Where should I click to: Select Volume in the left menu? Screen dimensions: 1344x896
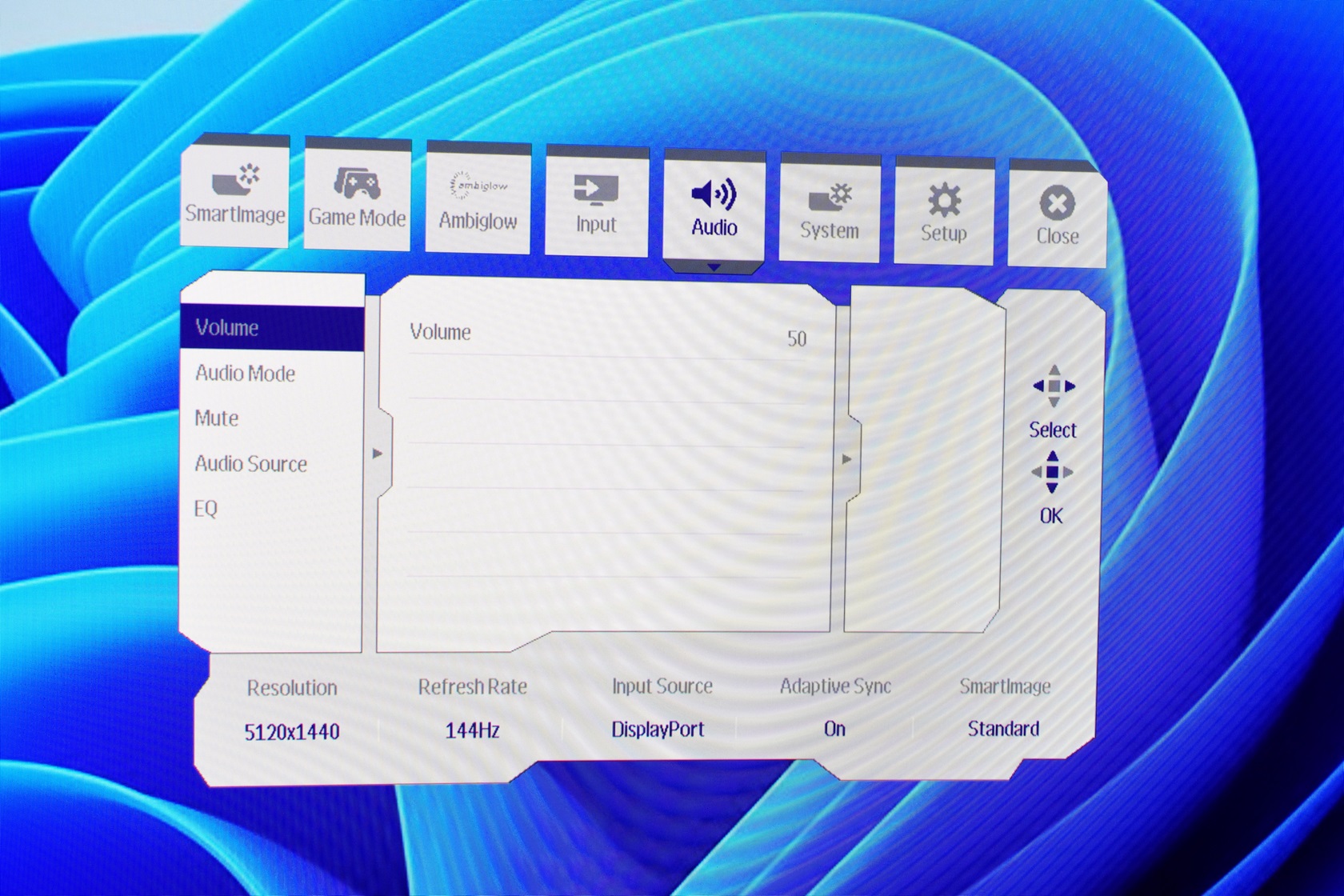click(x=272, y=328)
